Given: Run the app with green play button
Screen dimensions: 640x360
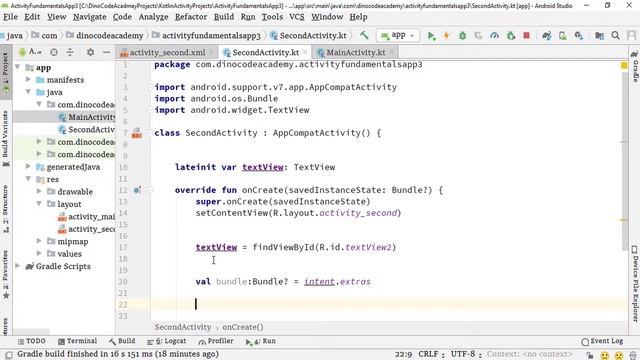Looking at the screenshot, I should pos(431,36).
